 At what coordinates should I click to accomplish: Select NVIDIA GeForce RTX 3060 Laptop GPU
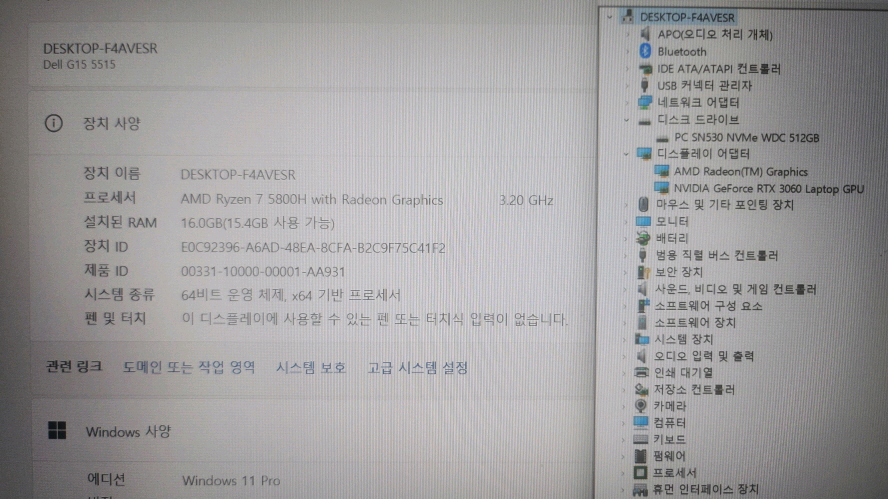768,188
